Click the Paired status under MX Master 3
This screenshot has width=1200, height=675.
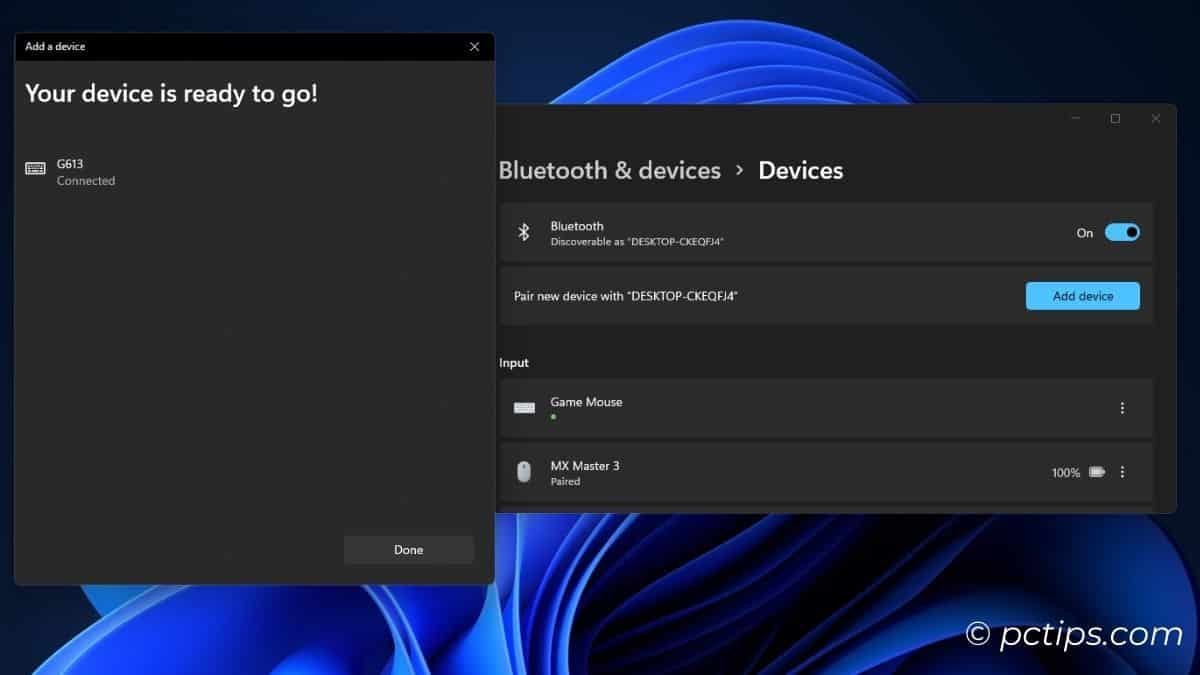point(565,482)
